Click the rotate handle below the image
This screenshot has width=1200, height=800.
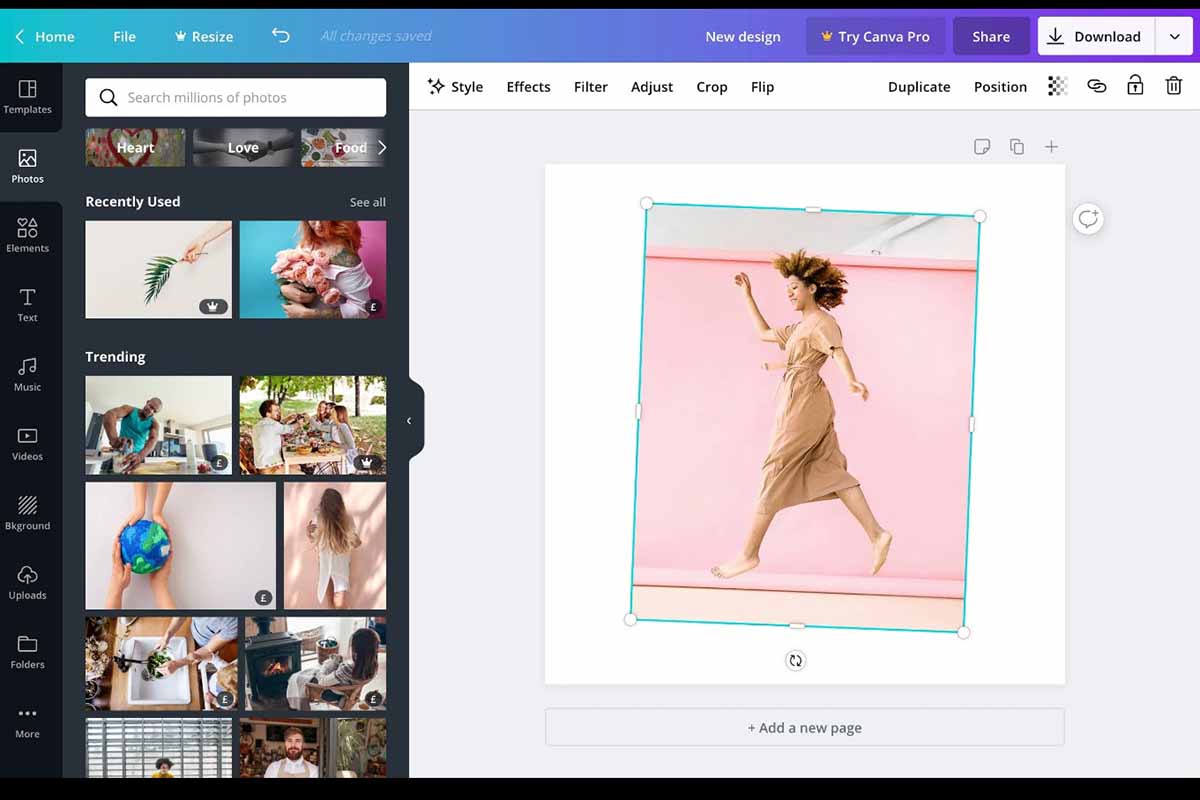[795, 660]
